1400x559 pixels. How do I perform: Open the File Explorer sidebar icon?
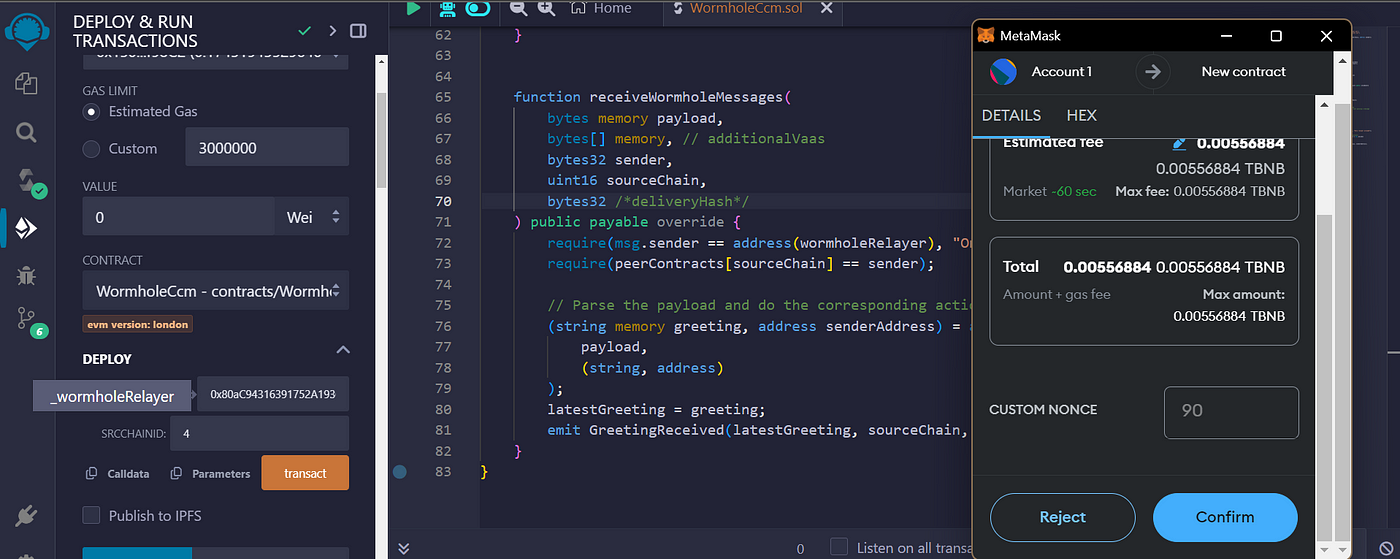pos(27,83)
